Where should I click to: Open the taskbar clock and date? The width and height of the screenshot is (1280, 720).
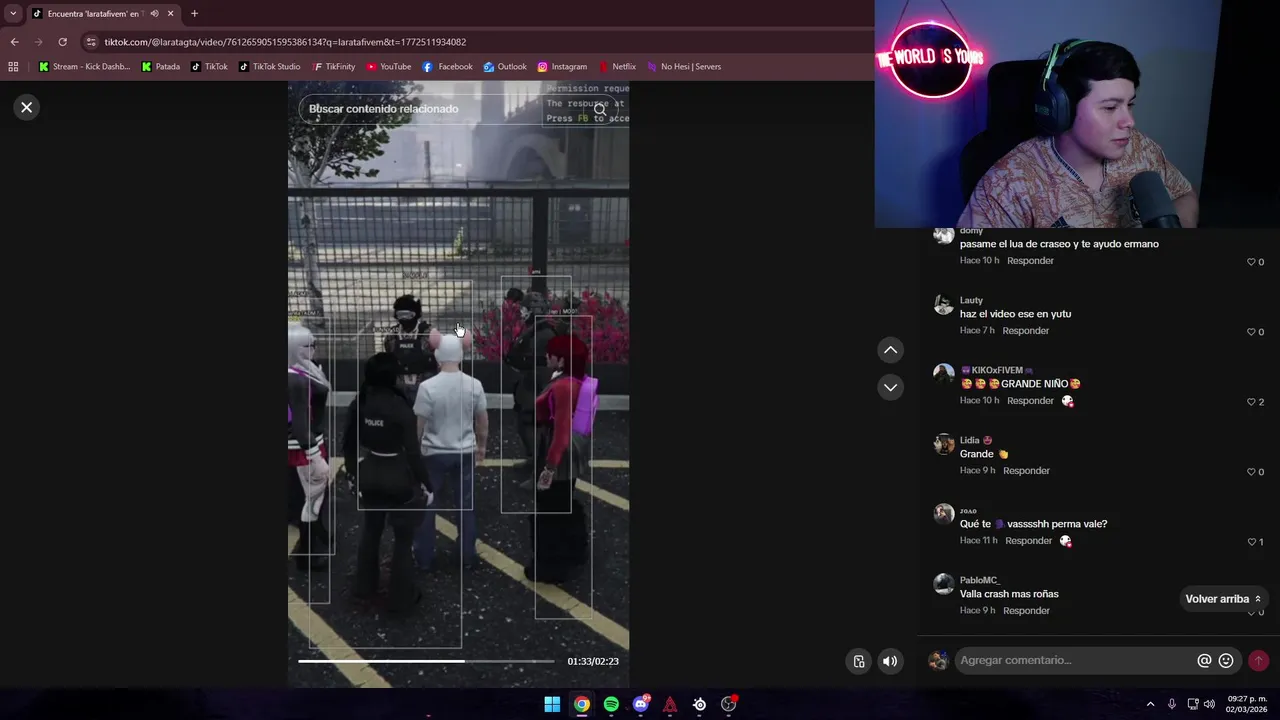click(1247, 704)
